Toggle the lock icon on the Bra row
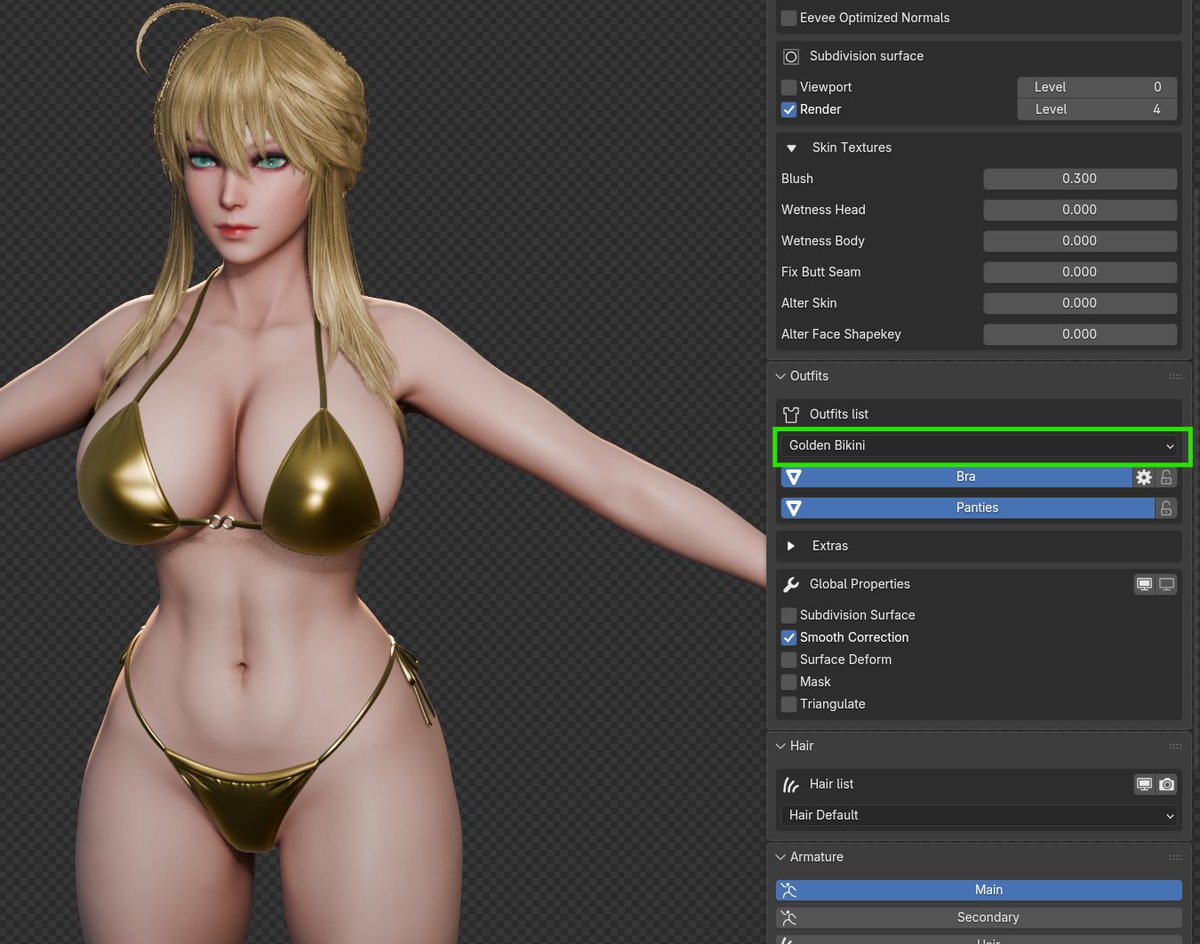Screen dimensions: 1200x944 (1166, 477)
